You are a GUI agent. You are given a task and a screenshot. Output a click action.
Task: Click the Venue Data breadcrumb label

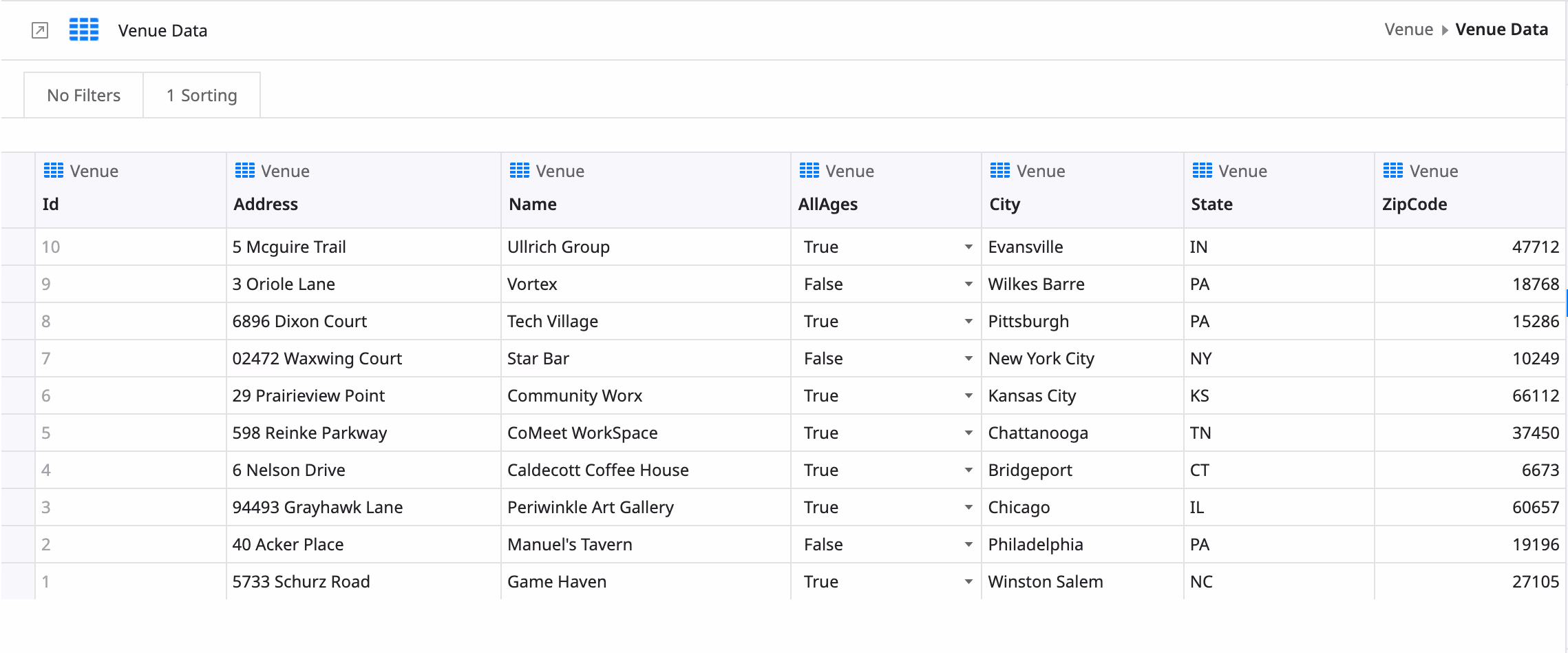pos(1502,29)
